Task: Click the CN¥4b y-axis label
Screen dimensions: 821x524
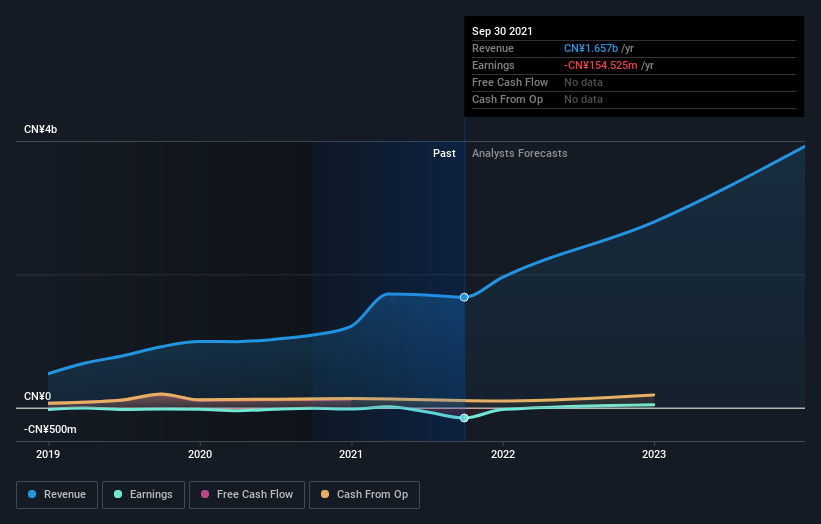Action: pos(40,129)
